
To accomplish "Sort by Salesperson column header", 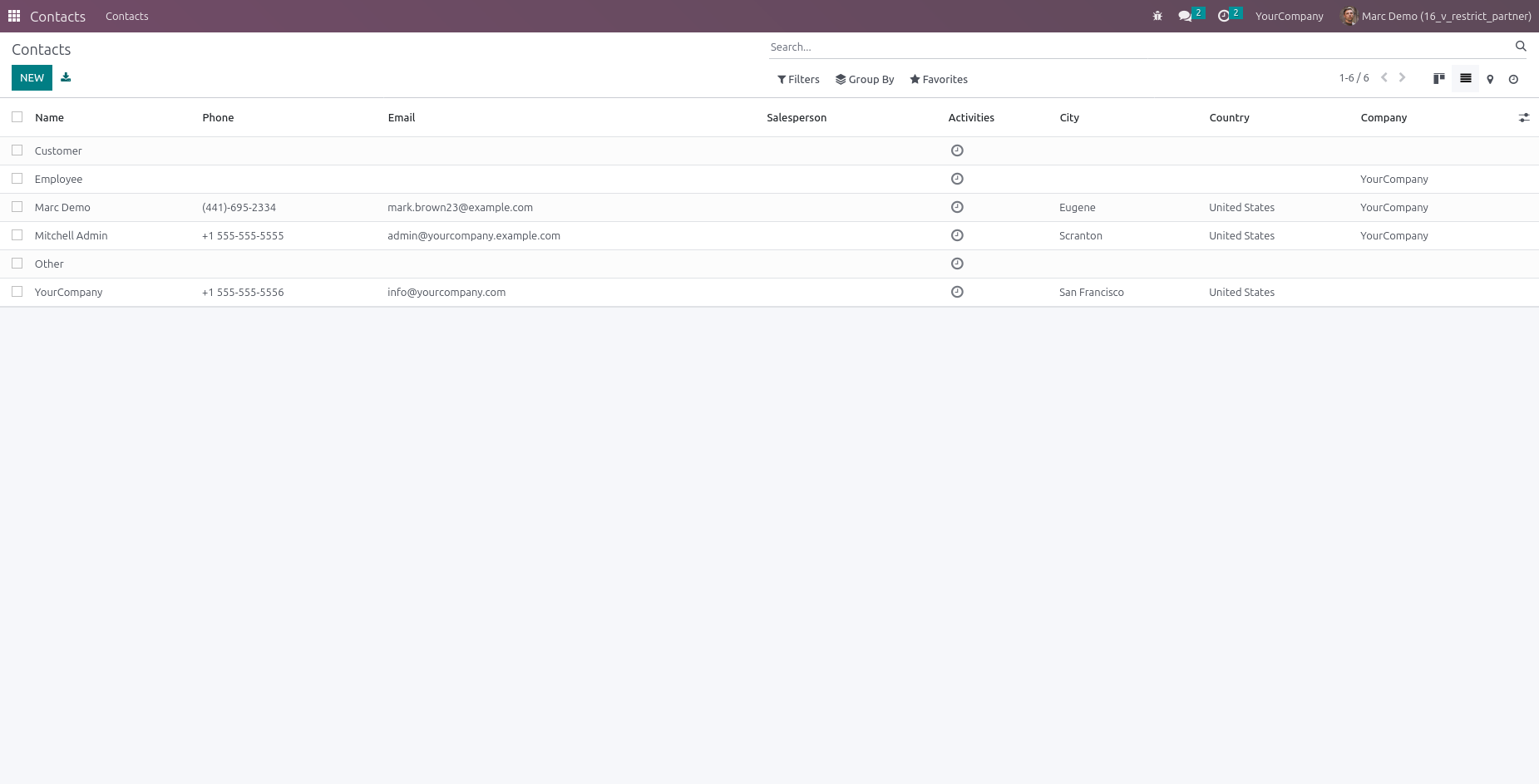I will point(797,117).
